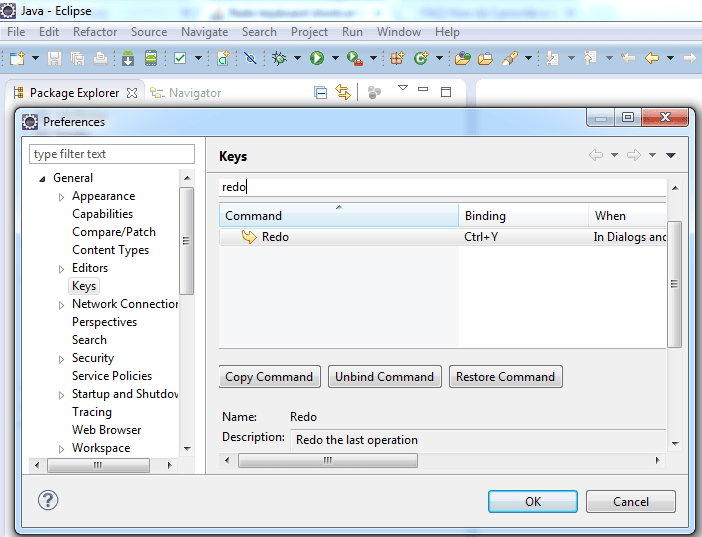Click the Save All icon
Screen dimensions: 702x537
click(77, 58)
